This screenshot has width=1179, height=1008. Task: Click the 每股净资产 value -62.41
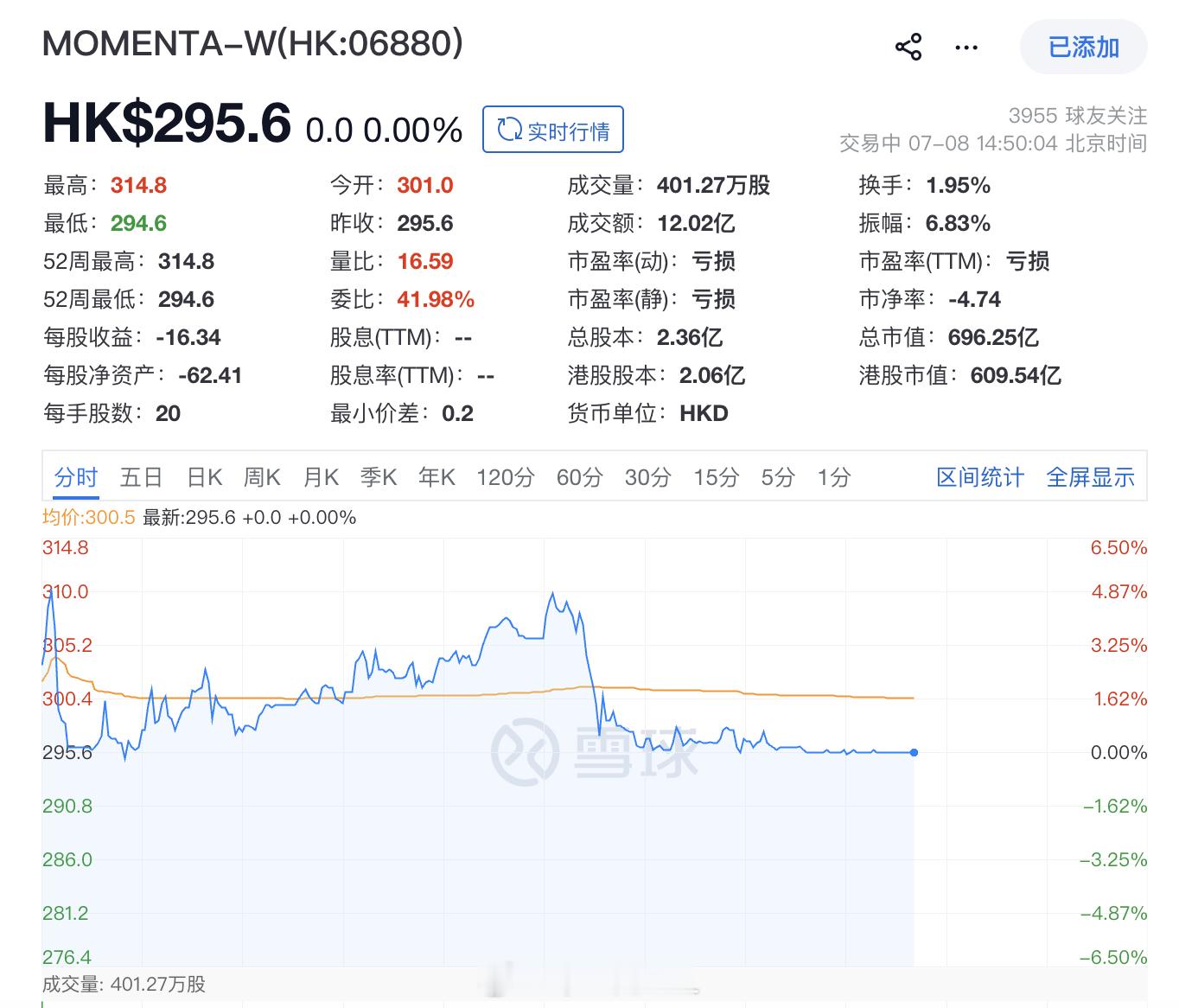click(x=210, y=375)
